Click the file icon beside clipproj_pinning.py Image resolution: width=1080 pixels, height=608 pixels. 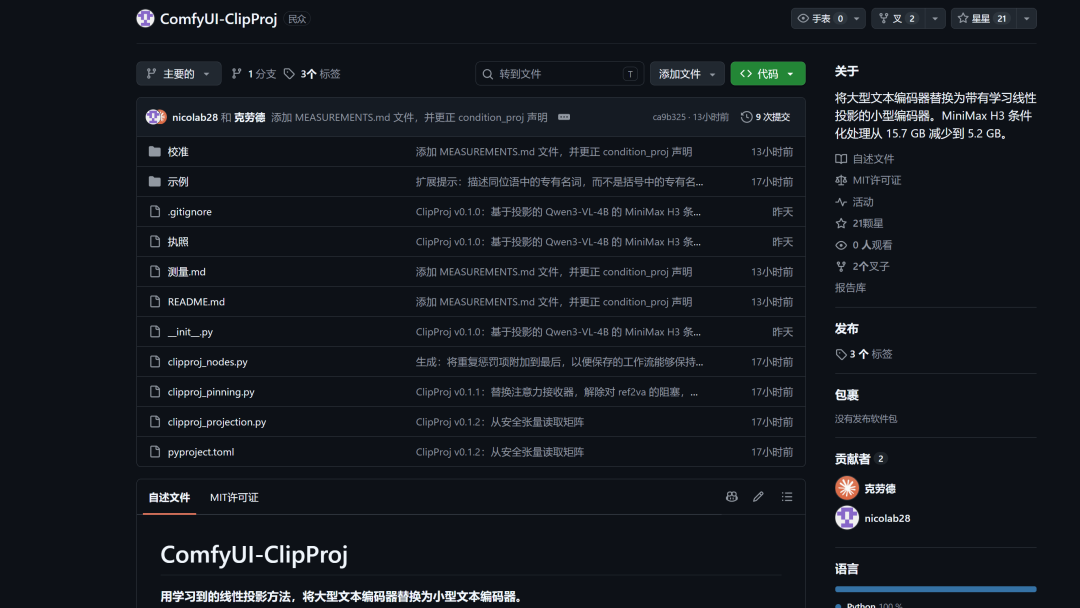(x=155, y=392)
